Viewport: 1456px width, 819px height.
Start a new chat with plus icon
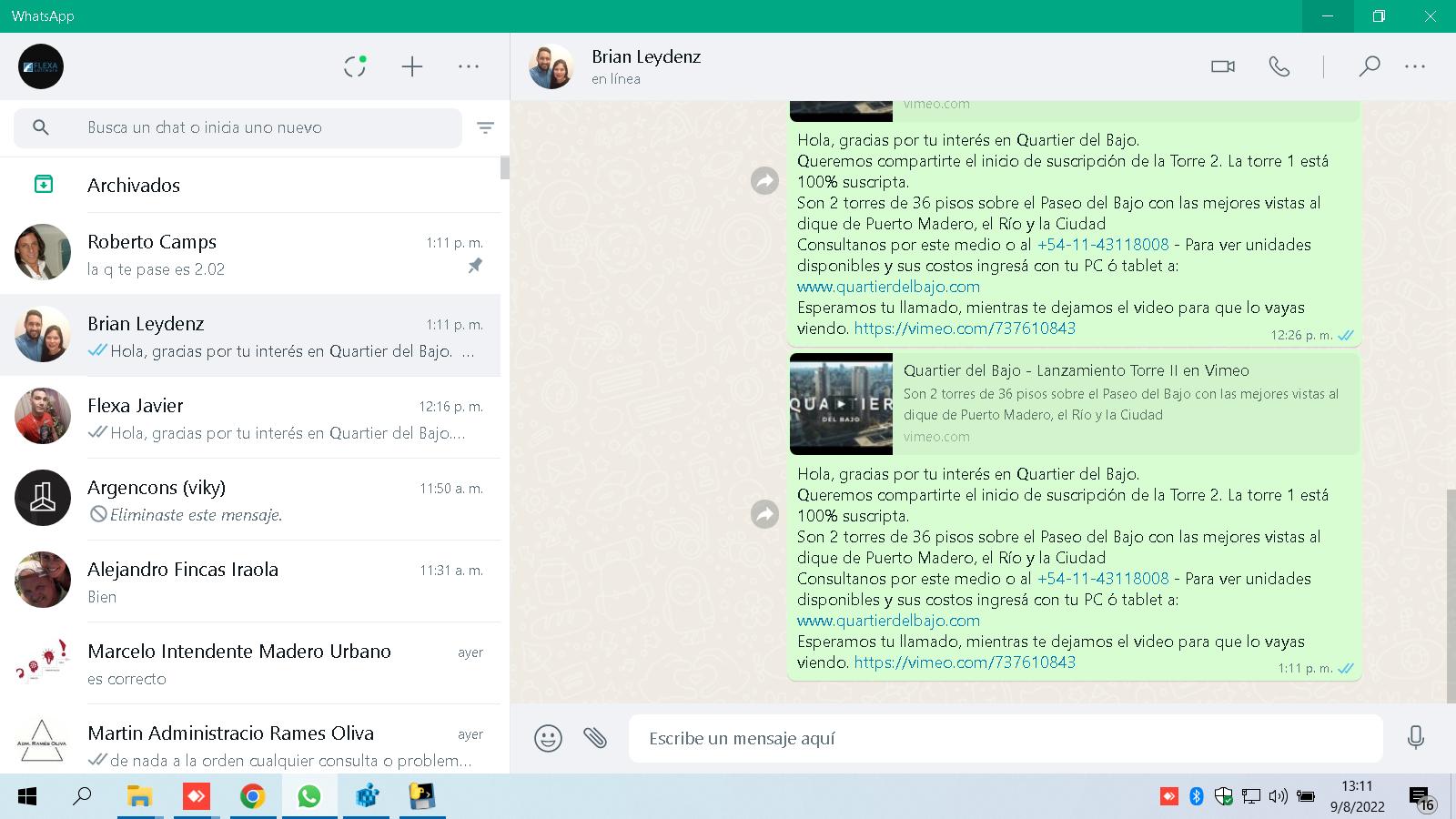[412, 66]
